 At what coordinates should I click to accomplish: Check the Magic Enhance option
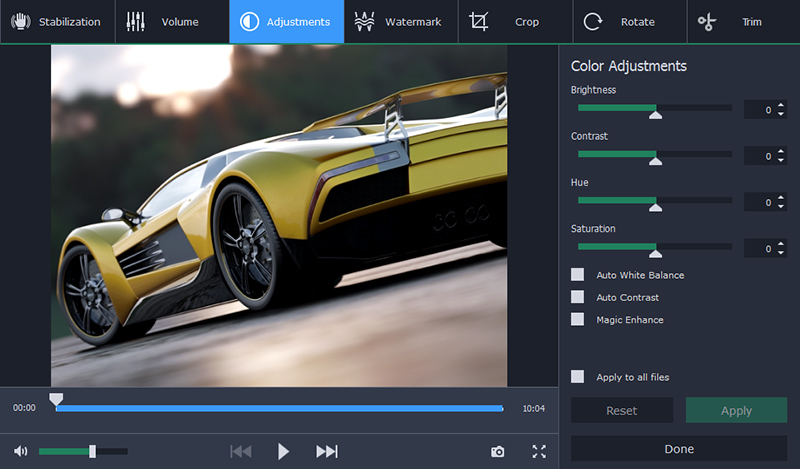pos(577,319)
